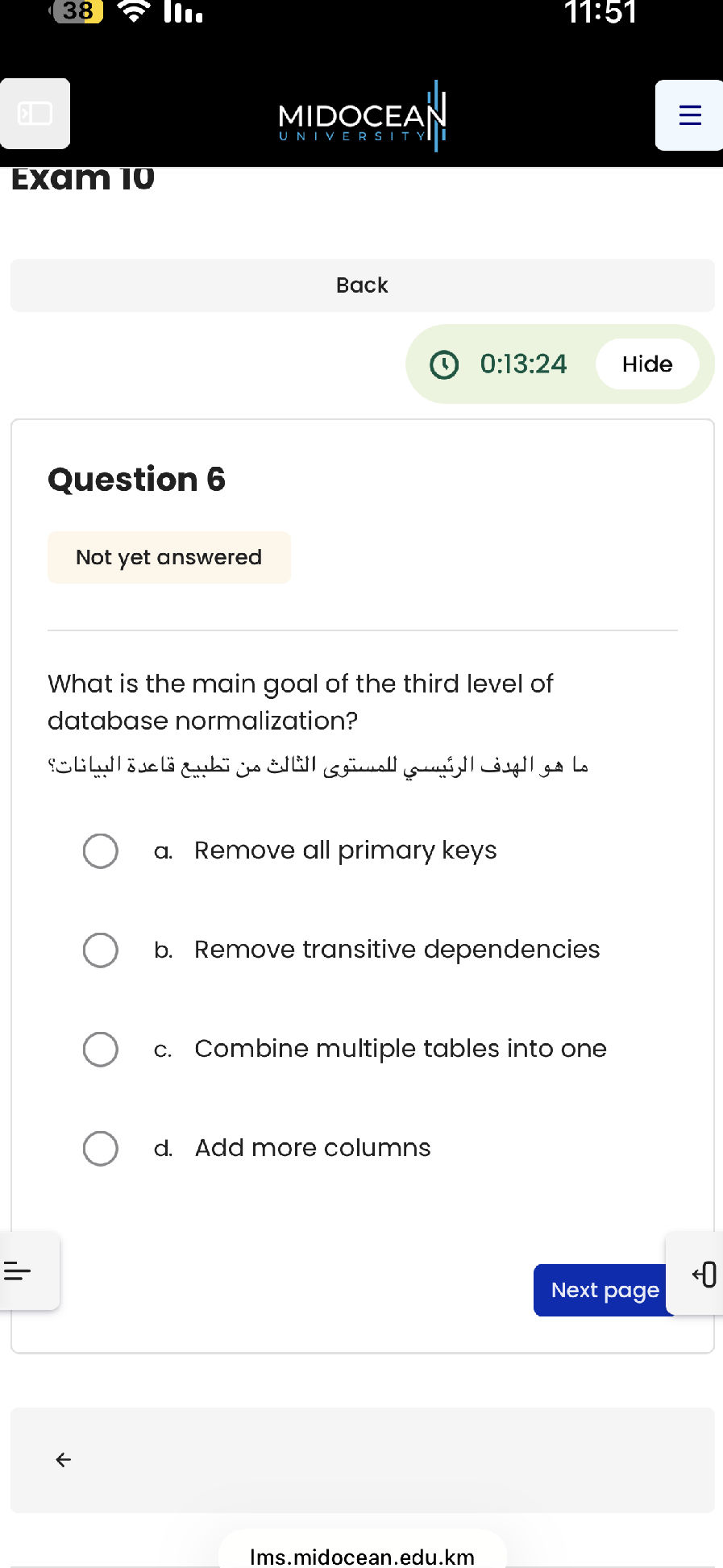Choose answer d Add more columns

click(x=99, y=1148)
